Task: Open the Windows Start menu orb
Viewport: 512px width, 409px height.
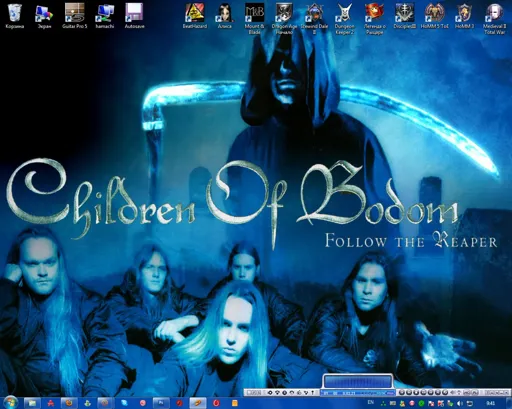Action: (x=10, y=403)
